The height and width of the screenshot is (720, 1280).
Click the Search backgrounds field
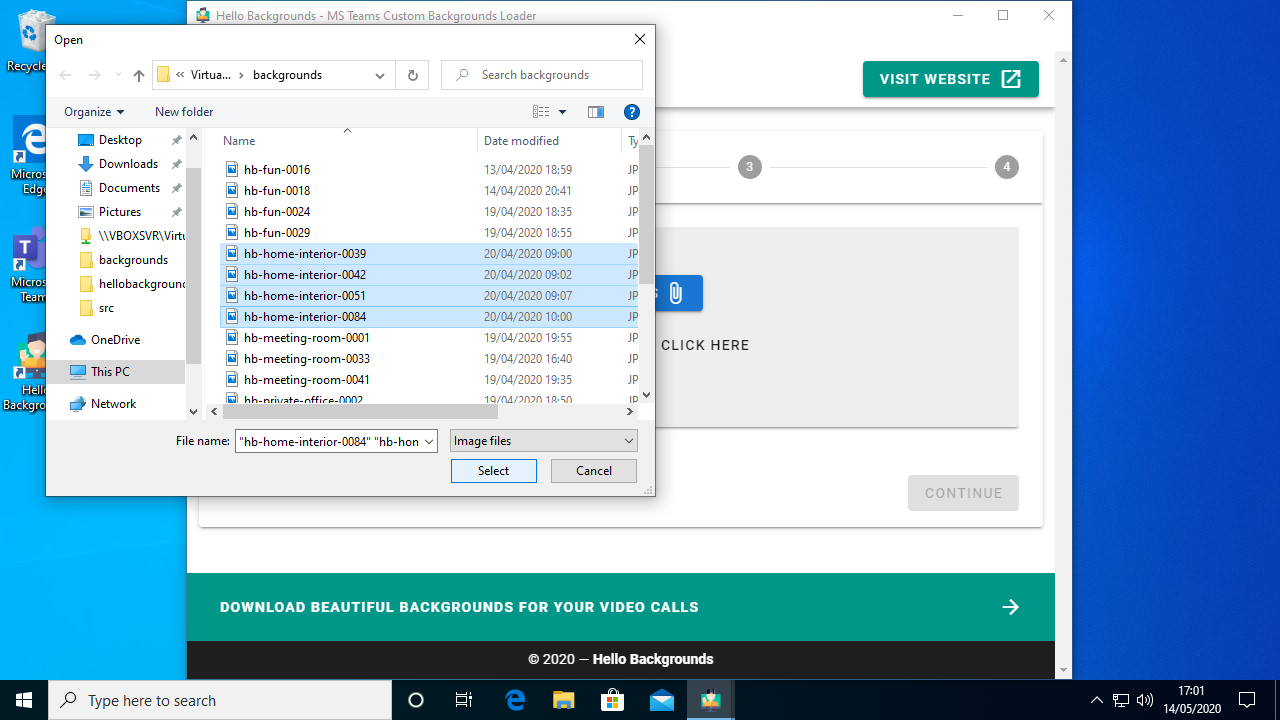[x=542, y=75]
